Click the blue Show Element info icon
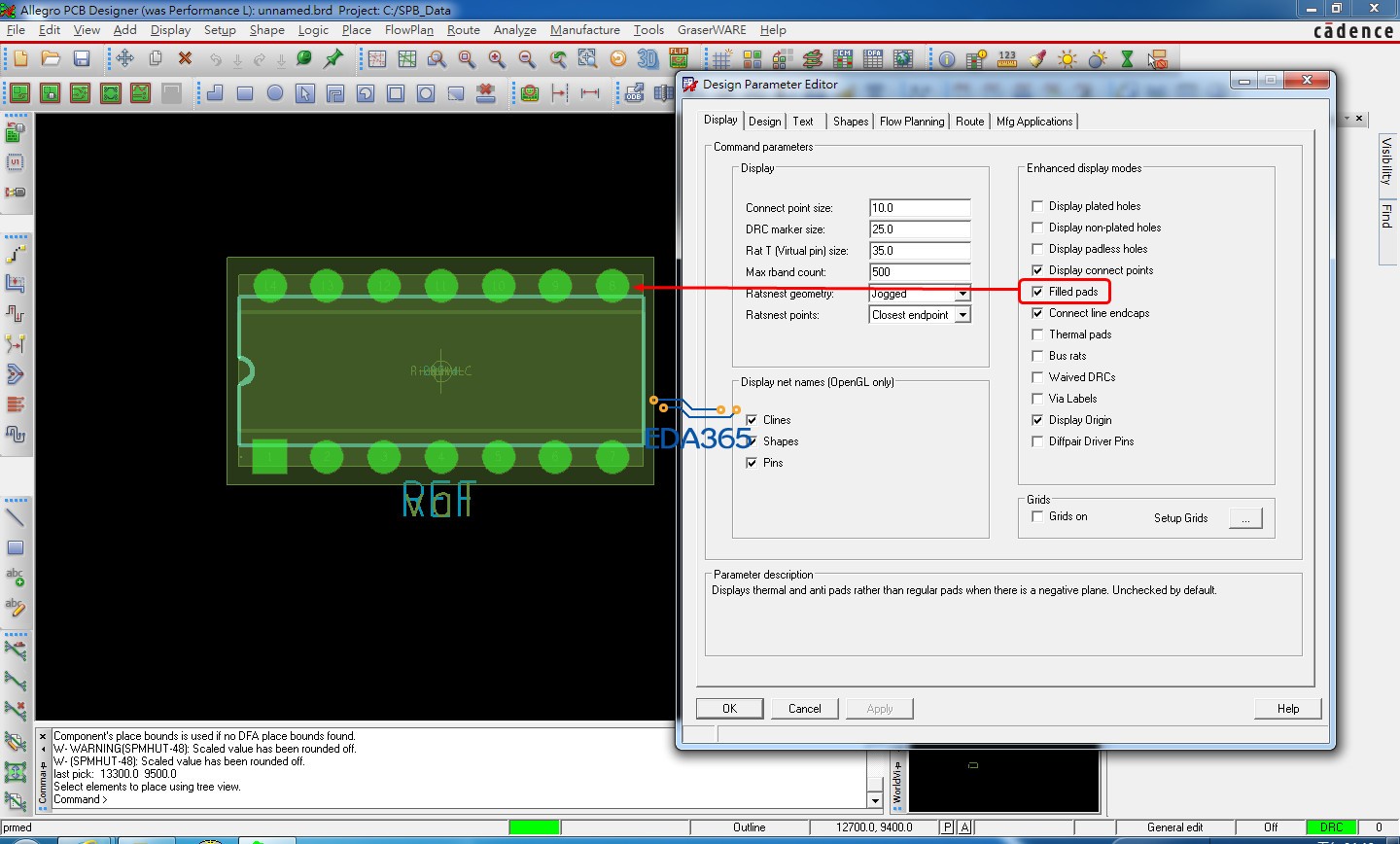Image resolution: width=1400 pixels, height=844 pixels. pos(947,59)
